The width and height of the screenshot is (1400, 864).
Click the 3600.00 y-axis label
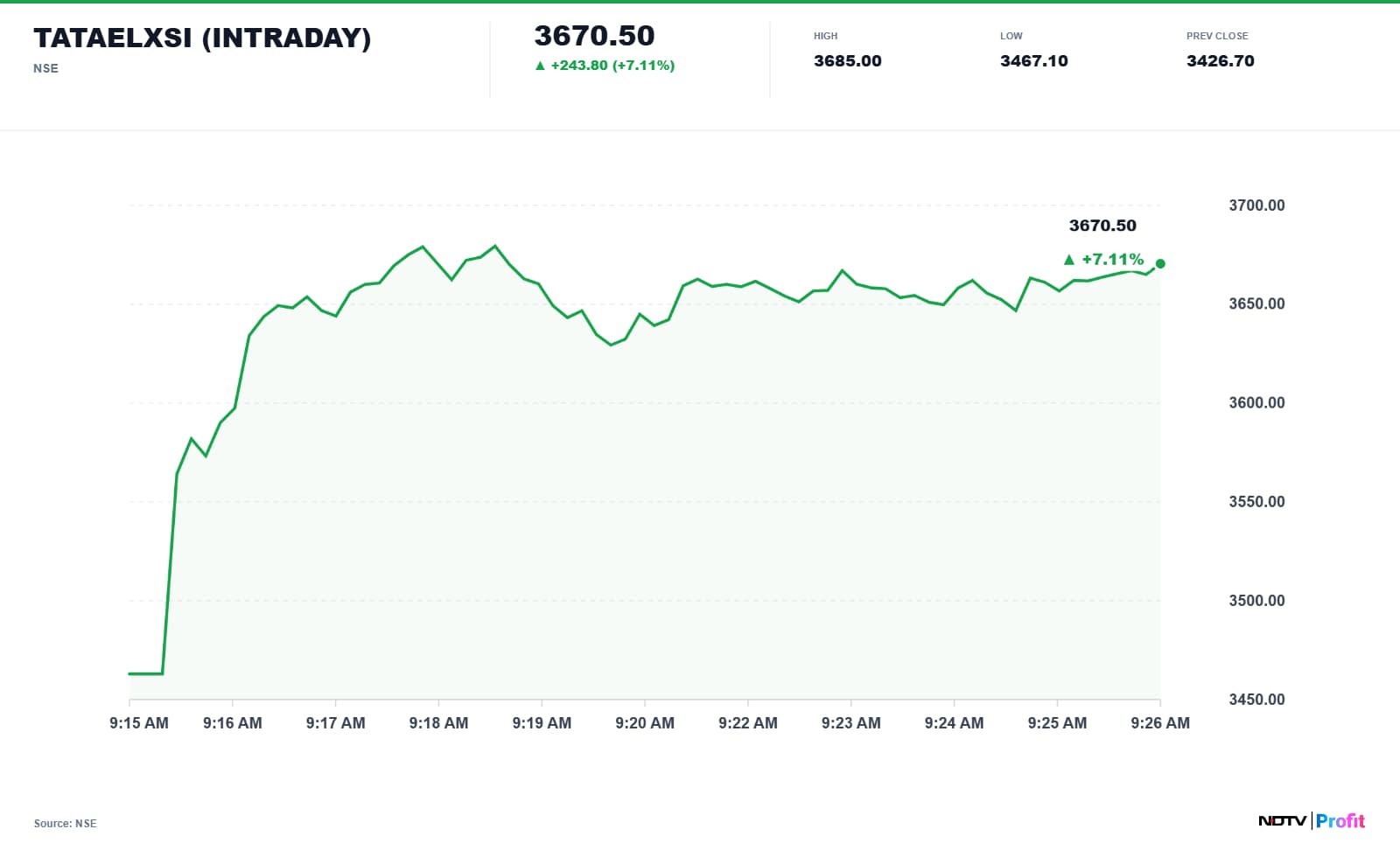click(x=1256, y=403)
